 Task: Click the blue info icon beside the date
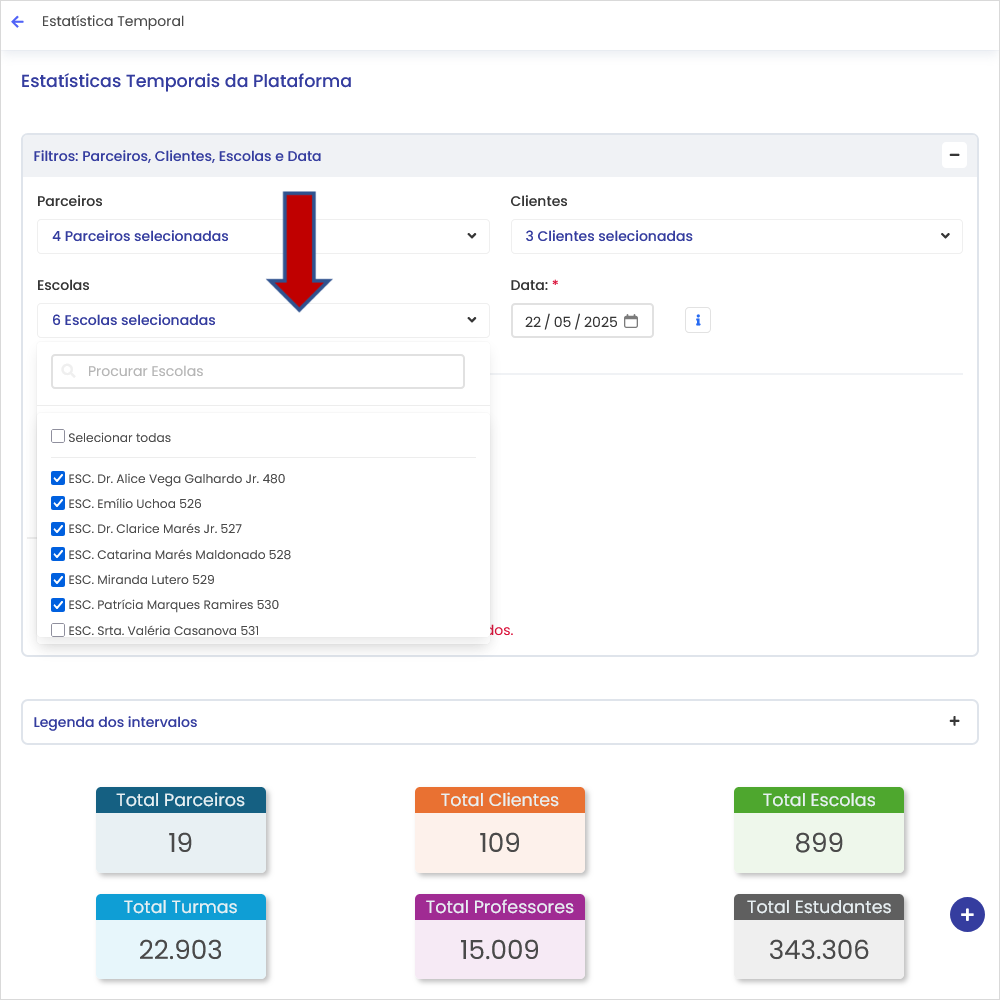(x=698, y=320)
